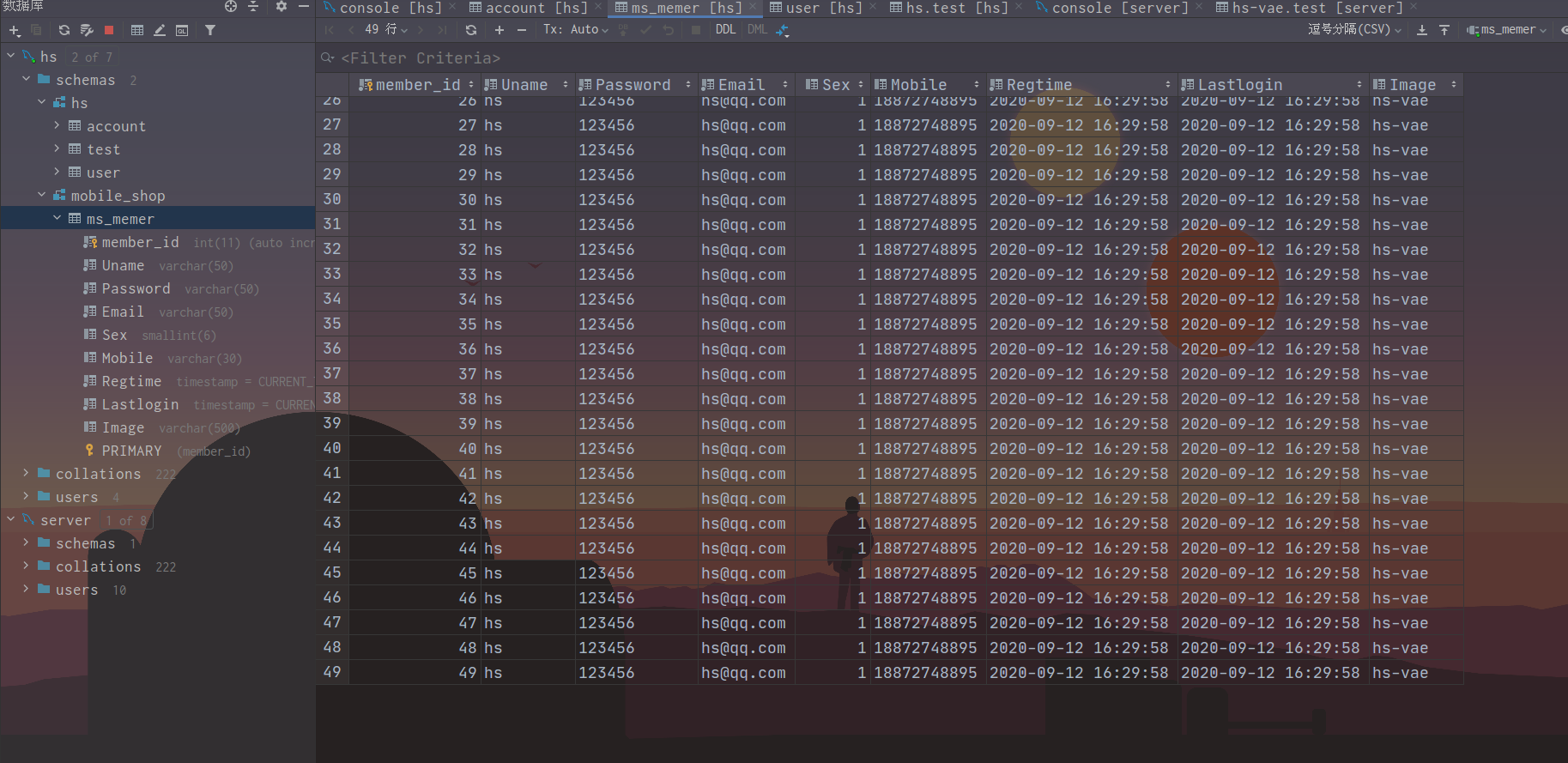Image resolution: width=1568 pixels, height=763 pixels.
Task: Open the 49 rows page size dropdown
Action: click(386, 29)
